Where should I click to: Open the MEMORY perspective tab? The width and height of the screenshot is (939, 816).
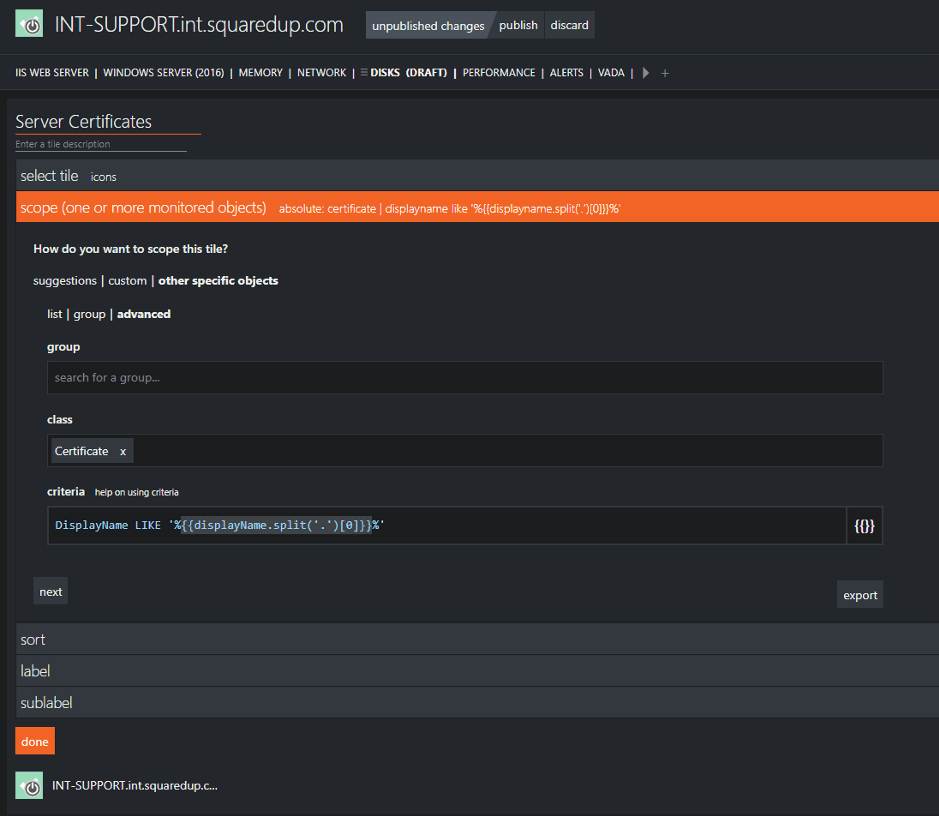click(x=261, y=72)
